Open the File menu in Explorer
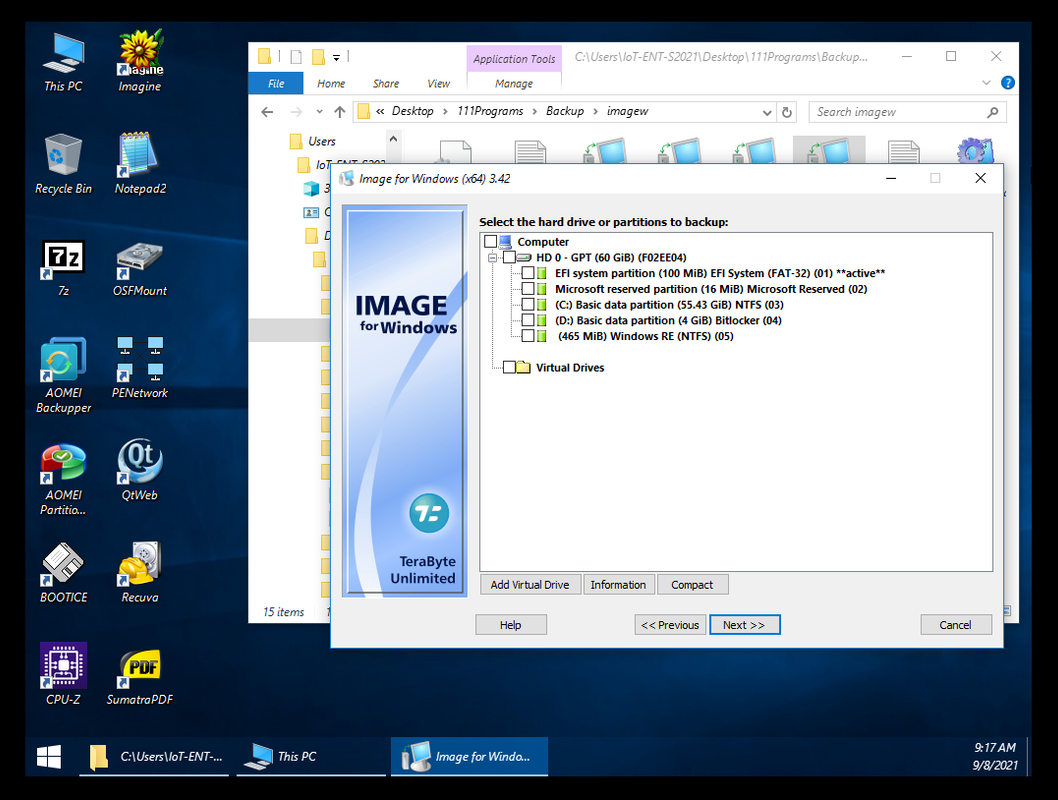This screenshot has width=1058, height=800. tap(276, 83)
